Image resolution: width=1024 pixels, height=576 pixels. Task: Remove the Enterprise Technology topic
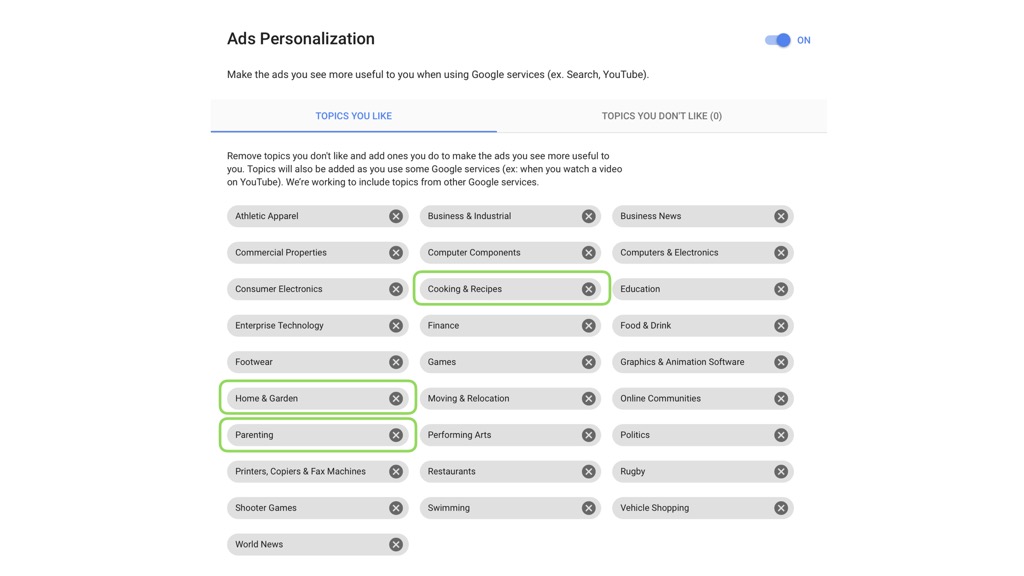pos(396,325)
